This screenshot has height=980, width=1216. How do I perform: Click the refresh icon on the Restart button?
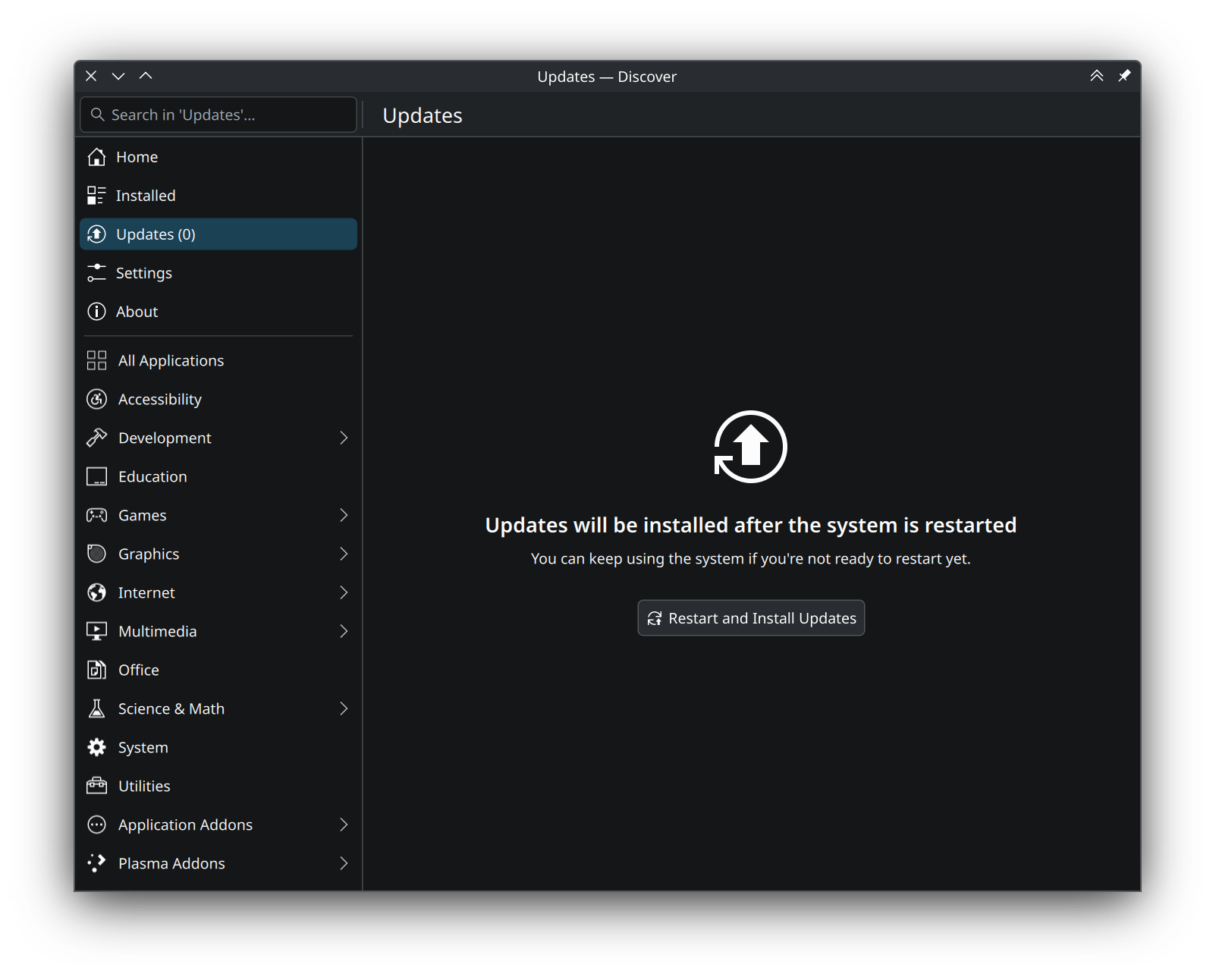coord(655,619)
